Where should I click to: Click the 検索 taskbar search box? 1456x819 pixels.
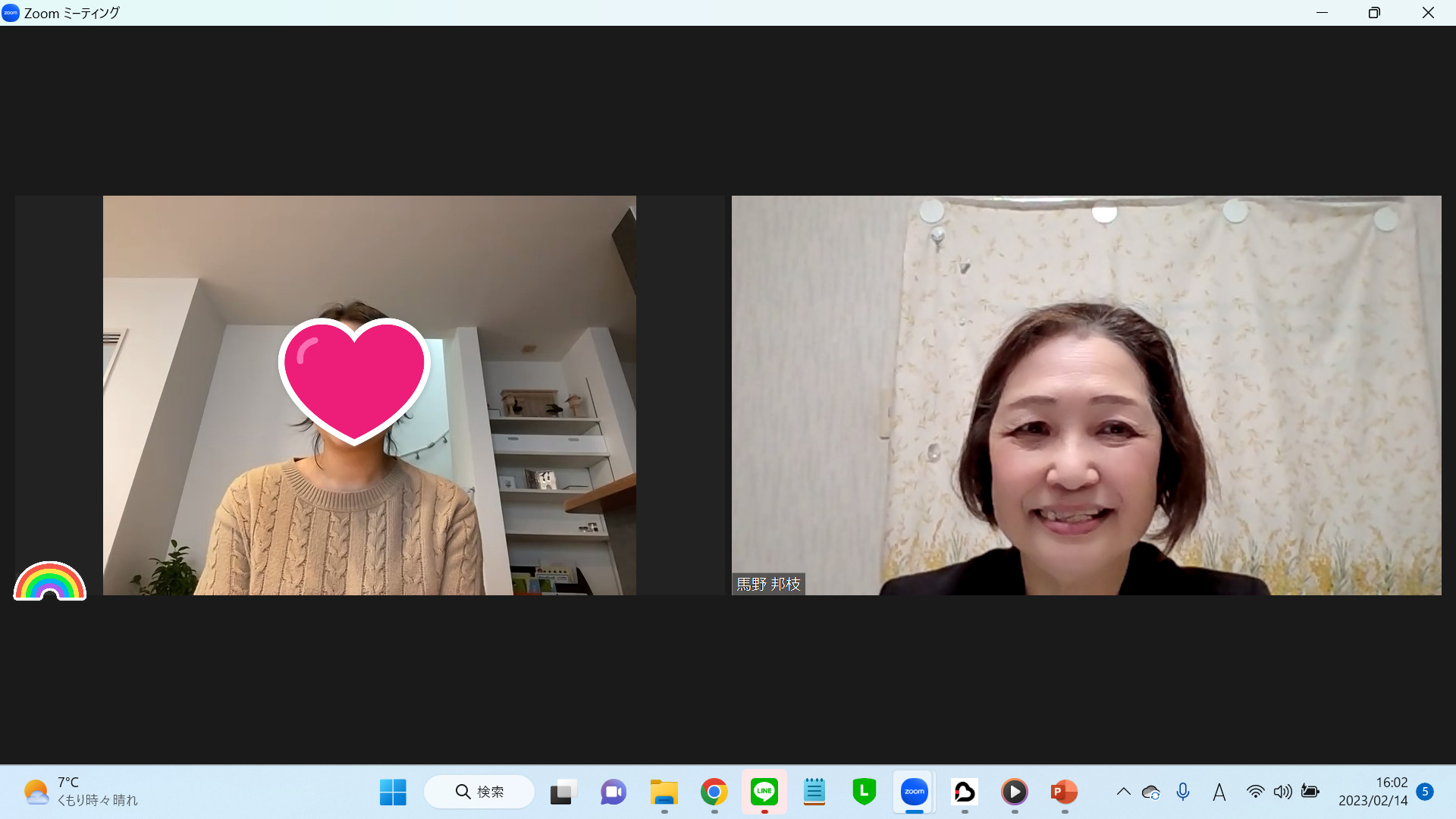click(x=479, y=792)
